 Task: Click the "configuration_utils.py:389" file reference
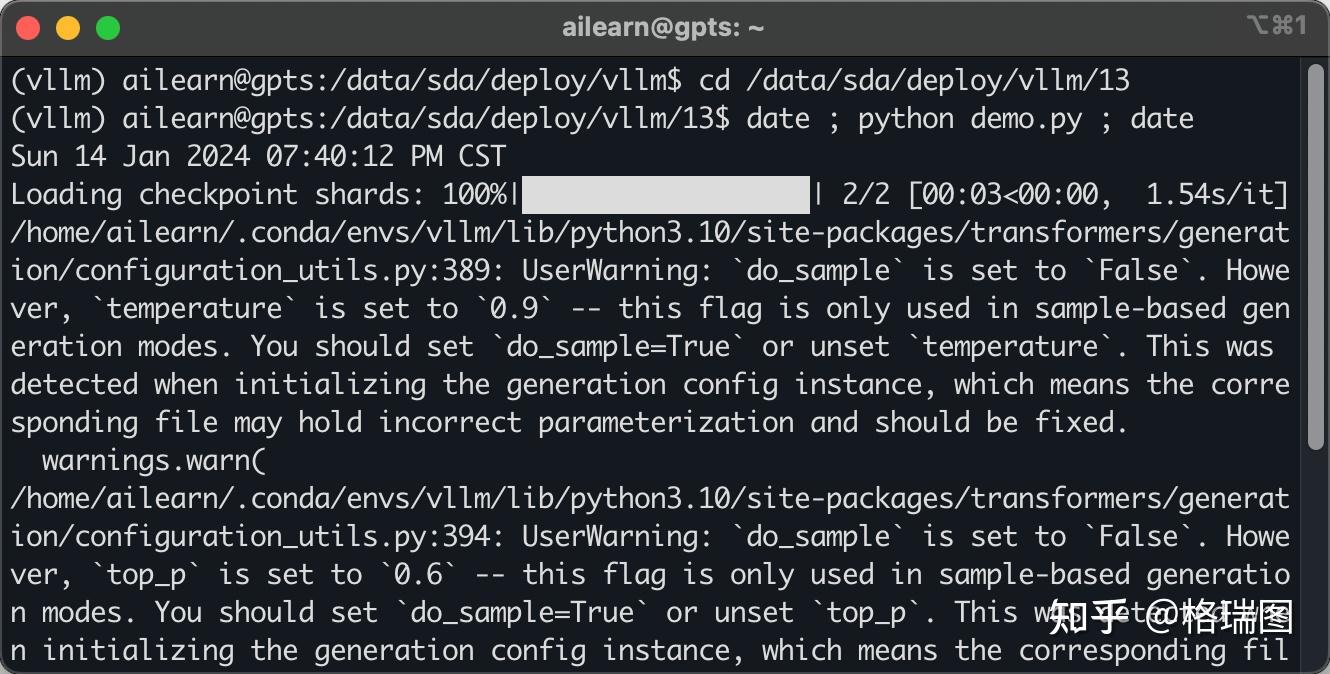coord(283,271)
